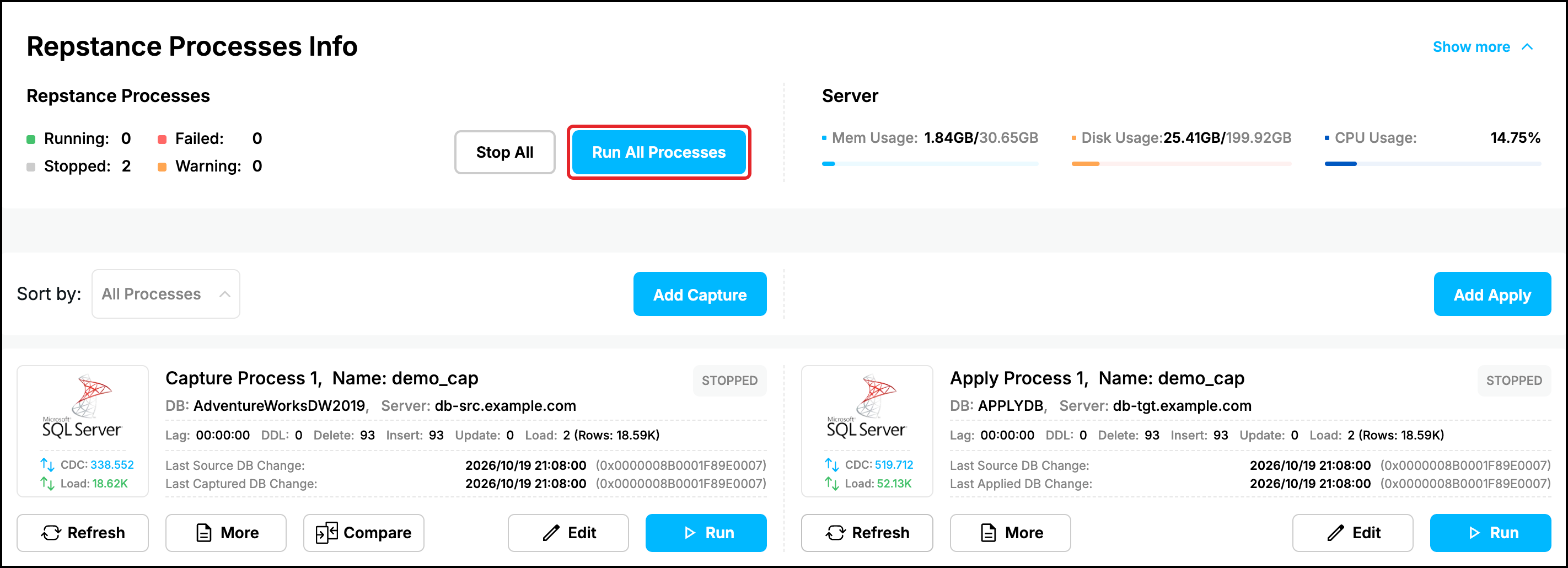Click CDC value 338.552
1568x568 pixels.
pyautogui.click(x=112, y=465)
